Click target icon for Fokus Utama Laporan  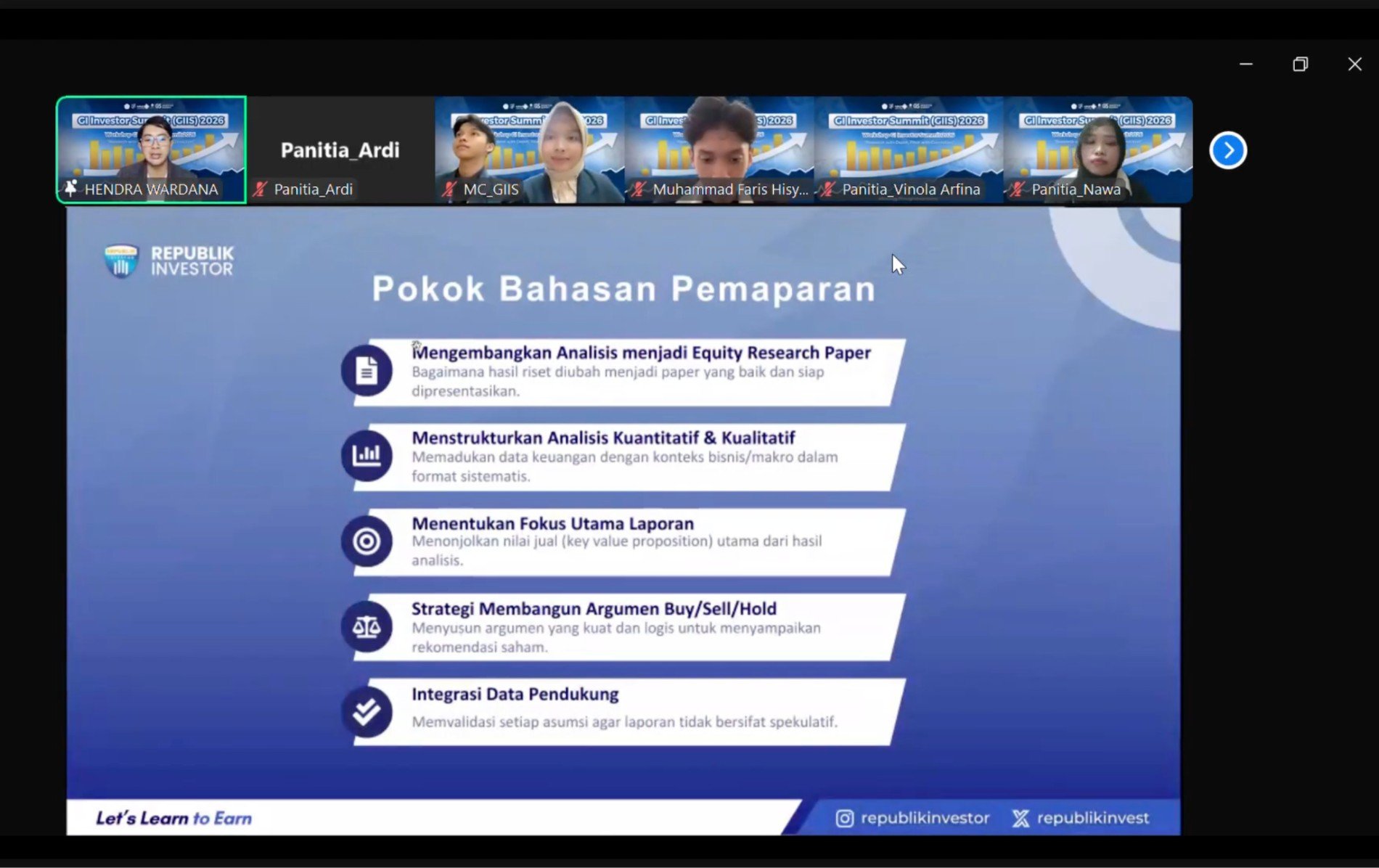(x=367, y=541)
